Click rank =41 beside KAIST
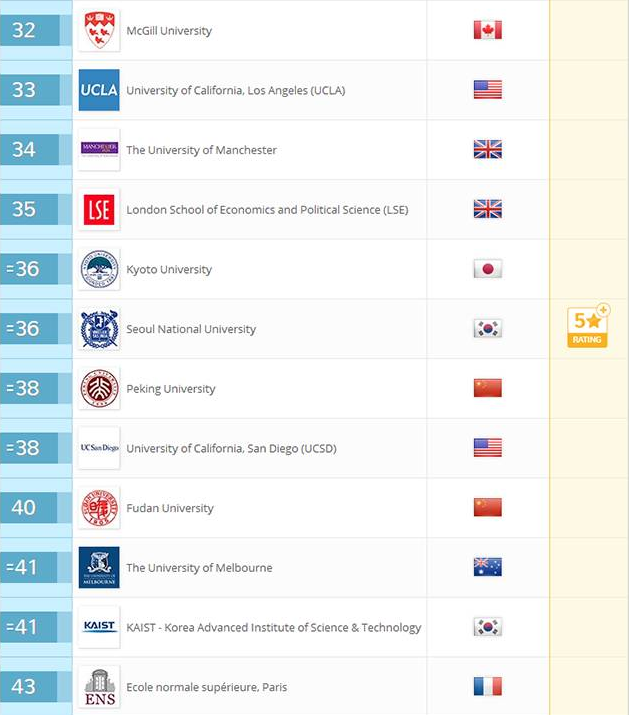629x715 pixels. pos(22,627)
